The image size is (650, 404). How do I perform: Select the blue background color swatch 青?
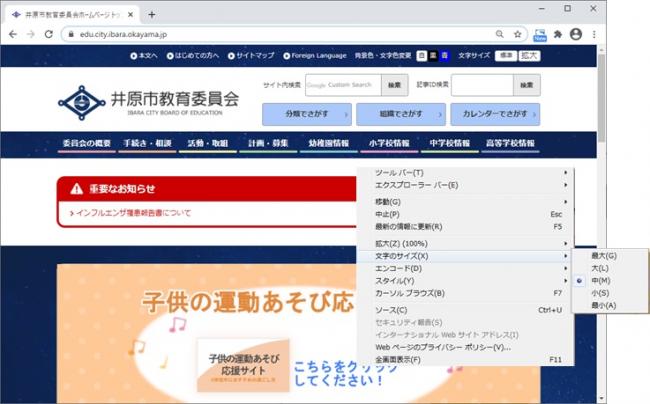[x=444, y=56]
